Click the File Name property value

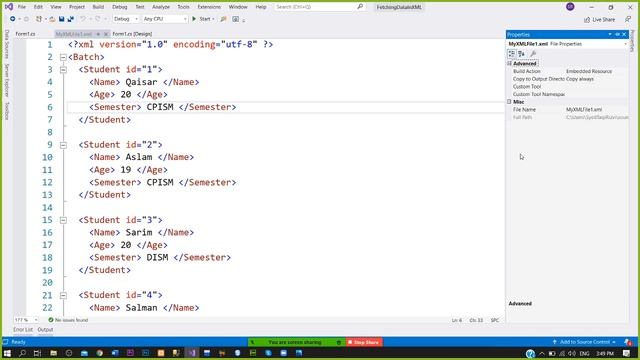pyautogui.click(x=584, y=109)
